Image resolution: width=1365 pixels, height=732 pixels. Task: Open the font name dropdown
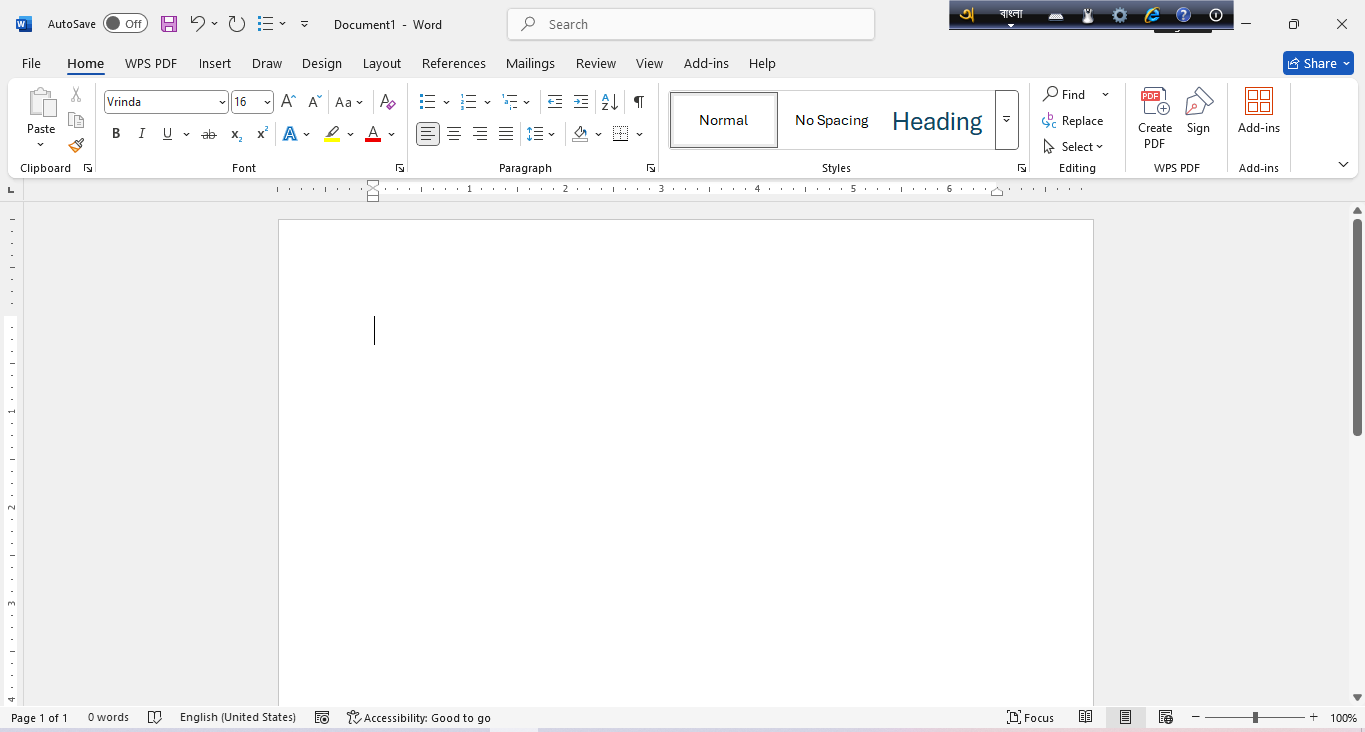[222, 102]
